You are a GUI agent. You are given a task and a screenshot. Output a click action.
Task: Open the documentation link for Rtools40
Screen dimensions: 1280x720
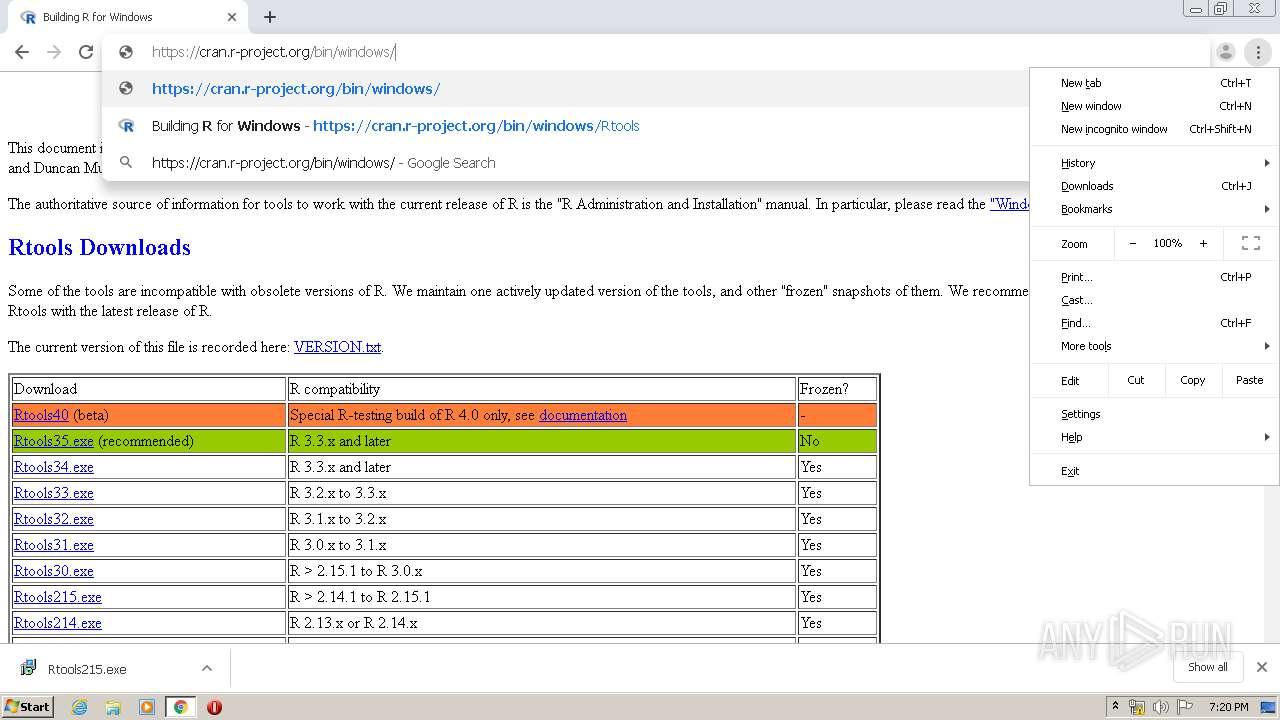(x=583, y=415)
